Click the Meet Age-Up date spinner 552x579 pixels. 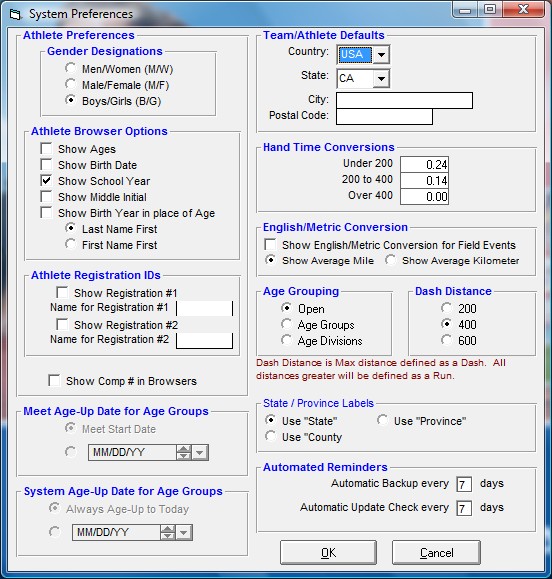[x=184, y=453]
